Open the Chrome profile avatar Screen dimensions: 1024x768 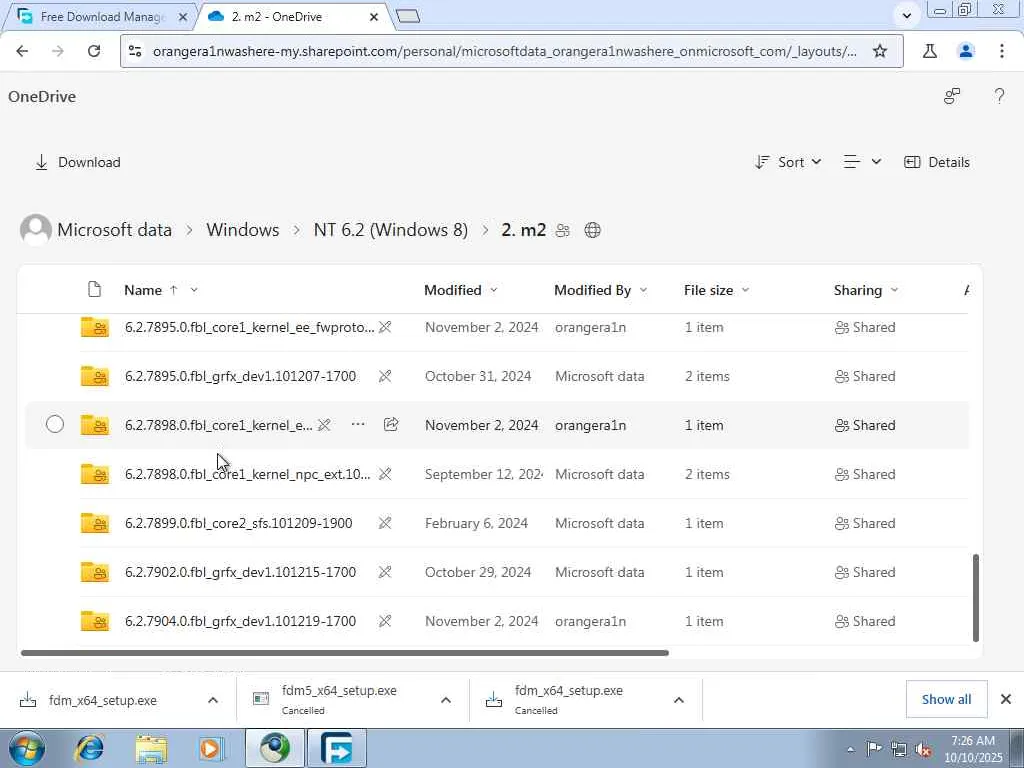pos(966,51)
